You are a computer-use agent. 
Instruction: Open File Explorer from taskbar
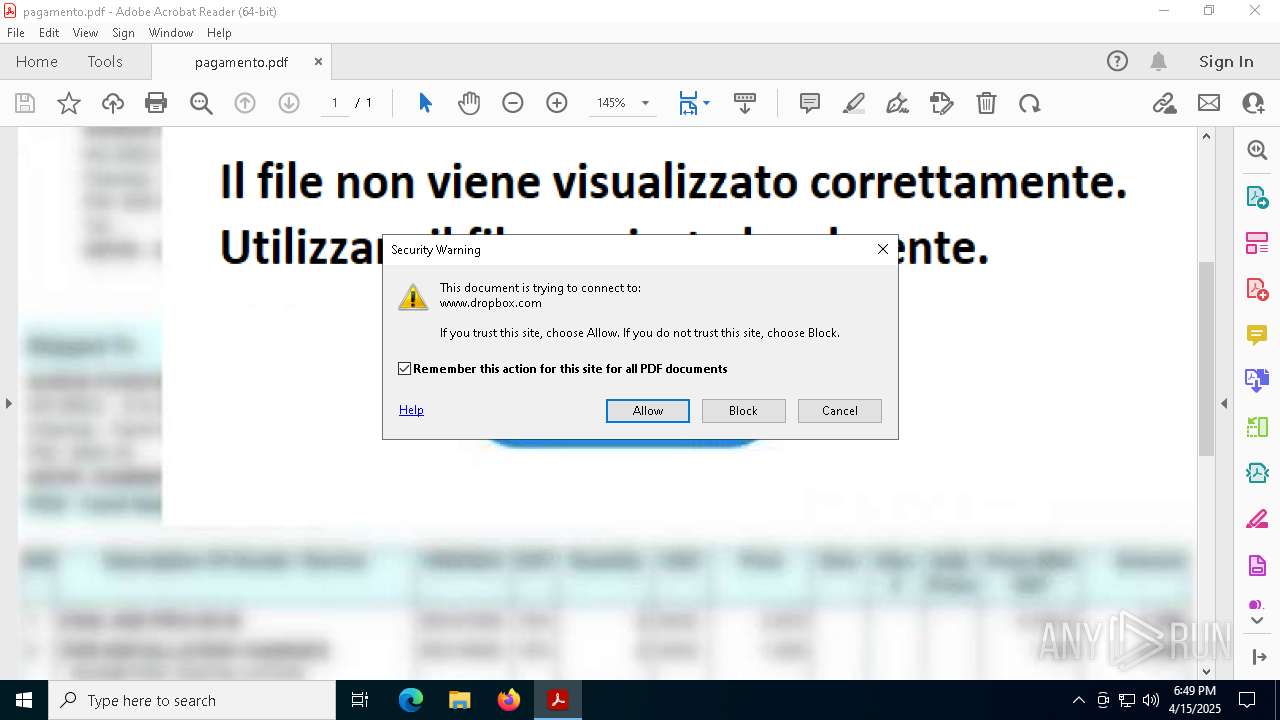[459, 700]
